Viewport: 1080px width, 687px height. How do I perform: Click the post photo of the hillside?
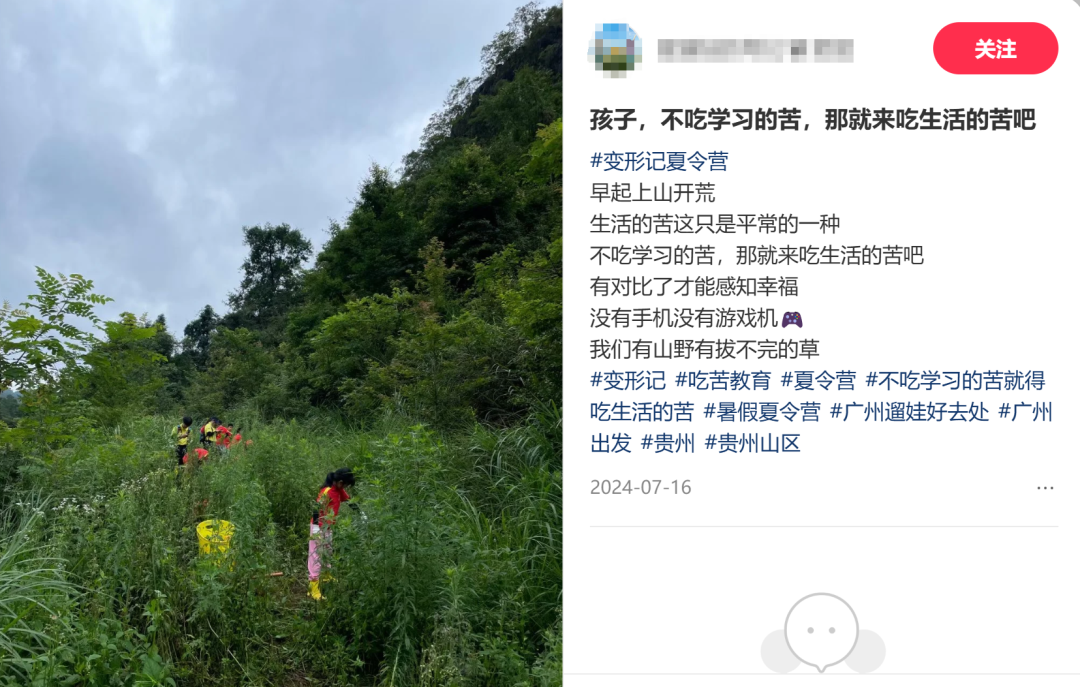pyautogui.click(x=281, y=343)
